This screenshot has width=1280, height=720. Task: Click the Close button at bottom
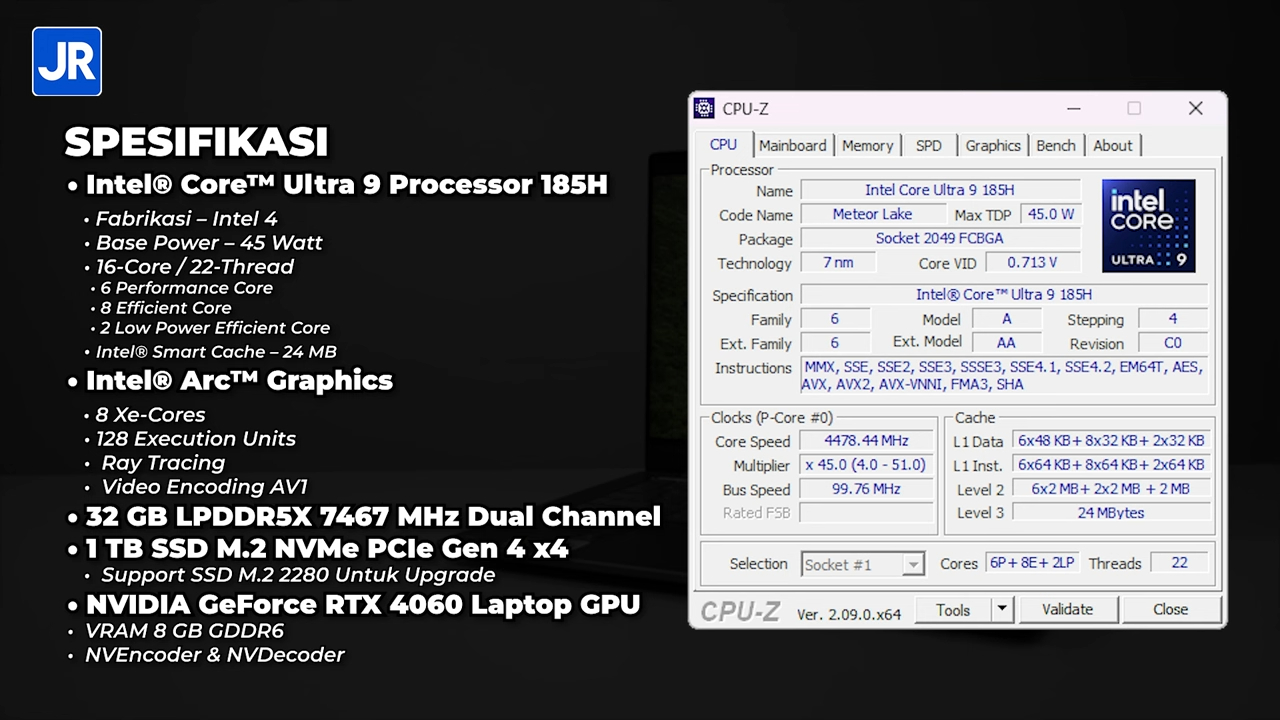coord(1170,610)
